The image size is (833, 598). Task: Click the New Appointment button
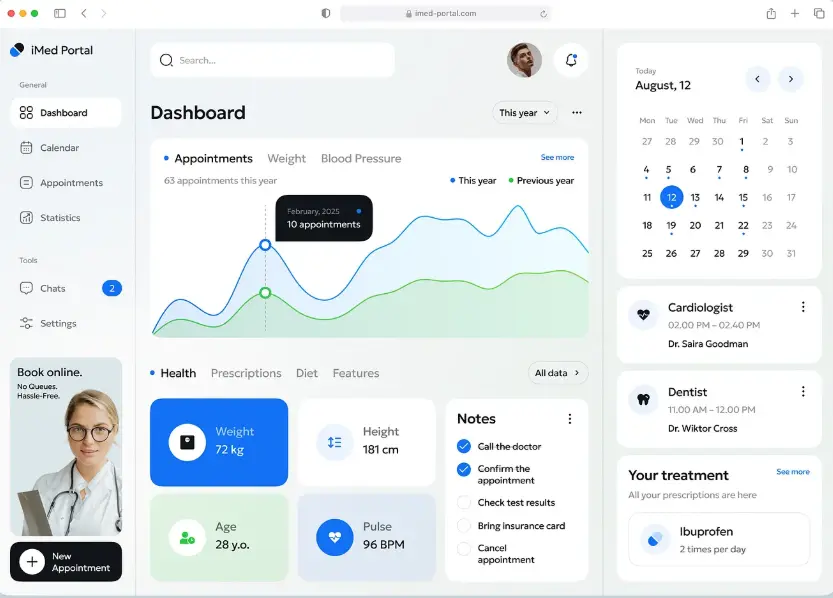tap(64, 561)
